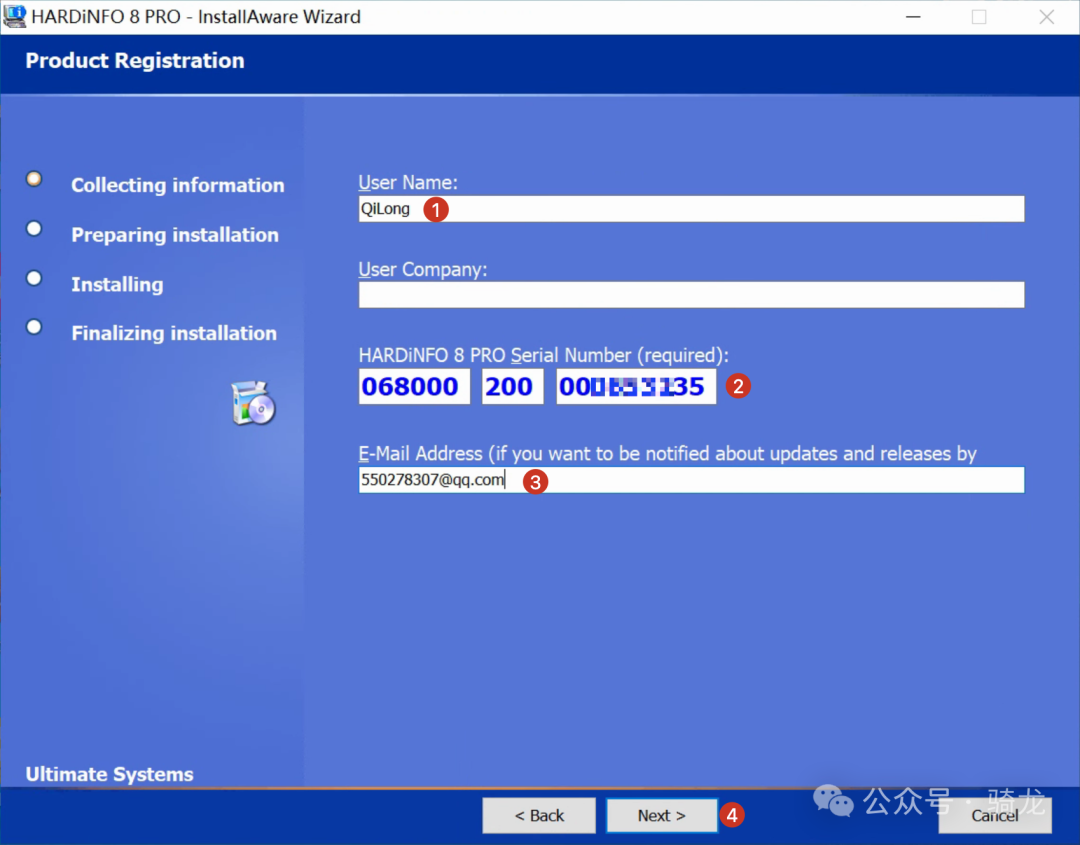Close the InstallAware Wizard window
The height and width of the screenshot is (845, 1080).
click(x=1046, y=17)
